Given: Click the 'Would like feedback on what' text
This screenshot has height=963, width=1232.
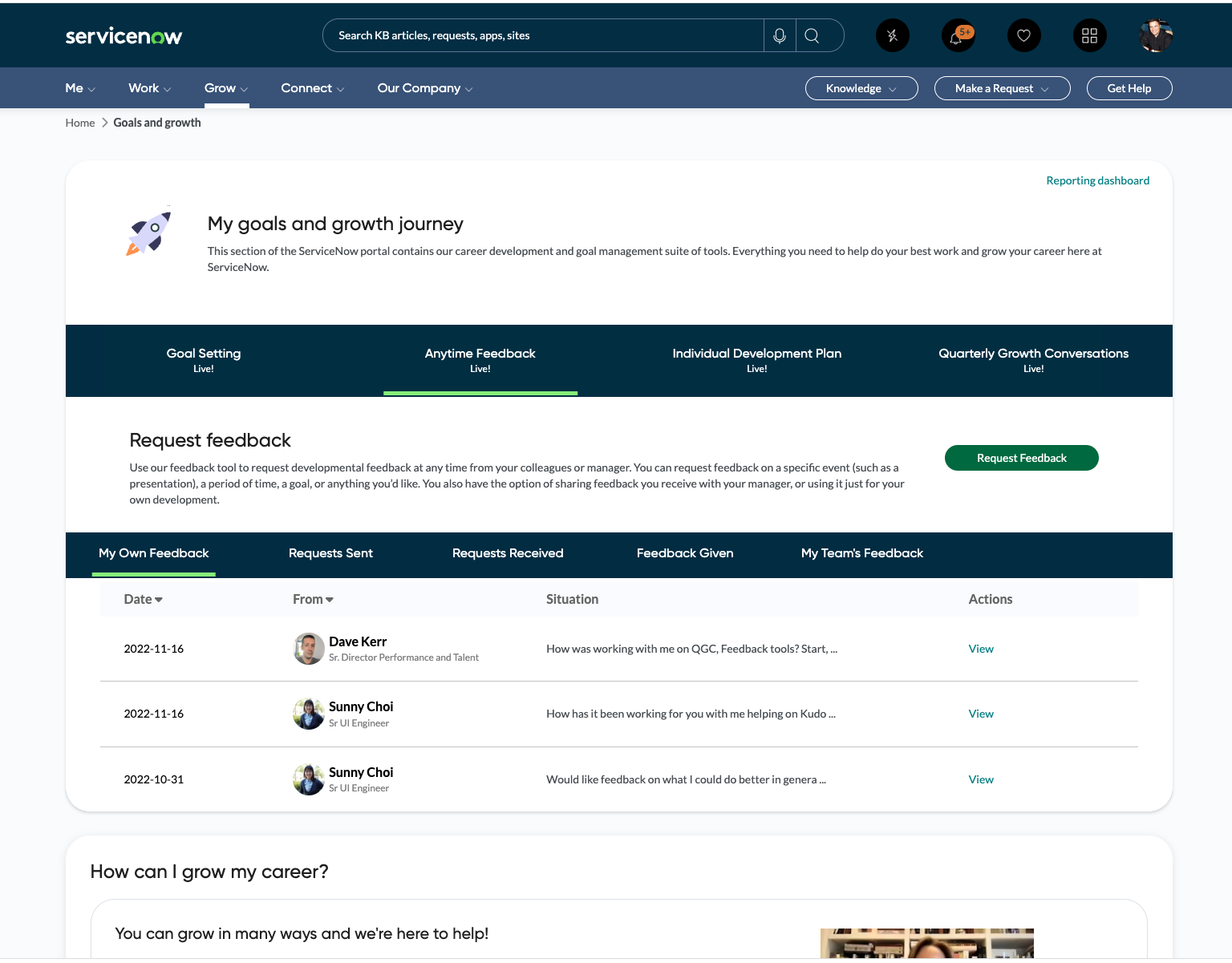Looking at the screenshot, I should [x=686, y=779].
